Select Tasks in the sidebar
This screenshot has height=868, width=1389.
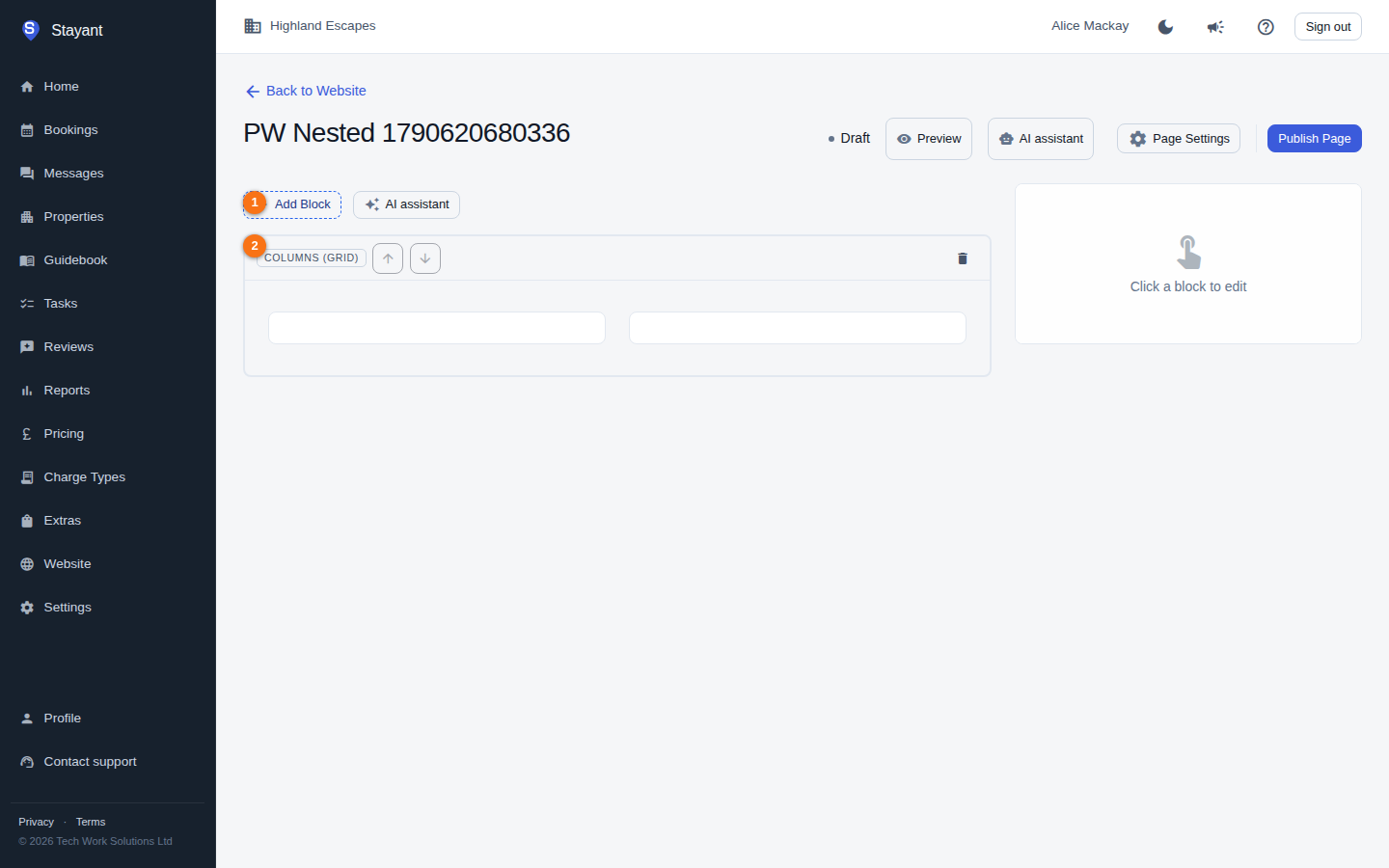[108, 304]
